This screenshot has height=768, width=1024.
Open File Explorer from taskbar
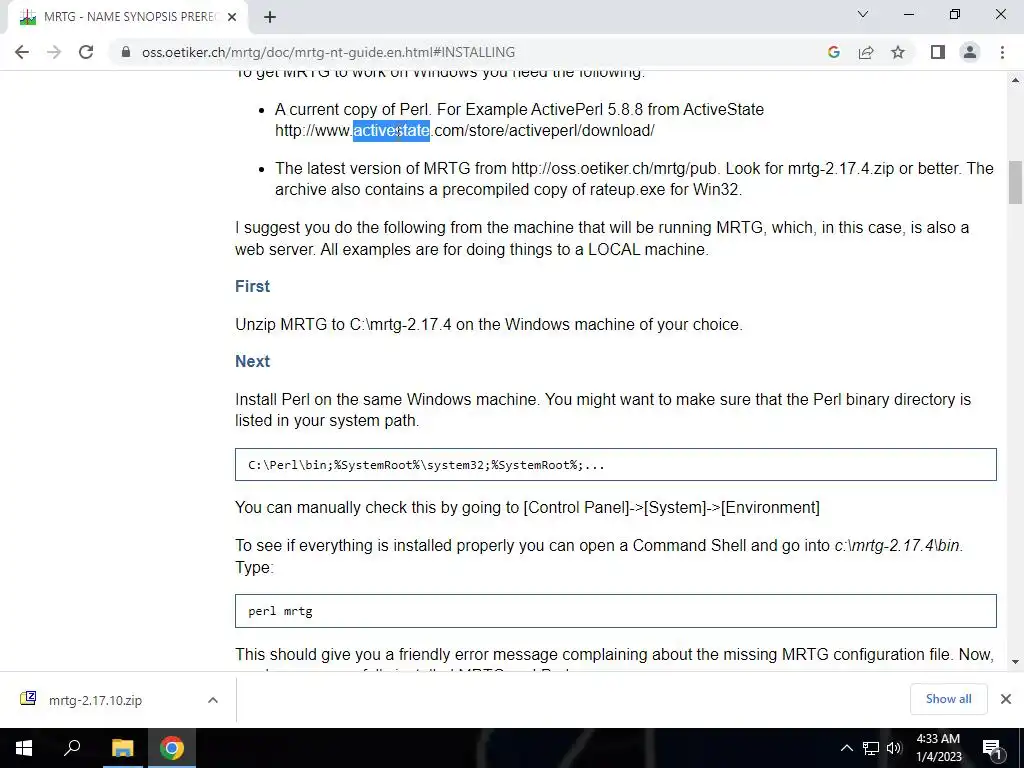pos(122,748)
